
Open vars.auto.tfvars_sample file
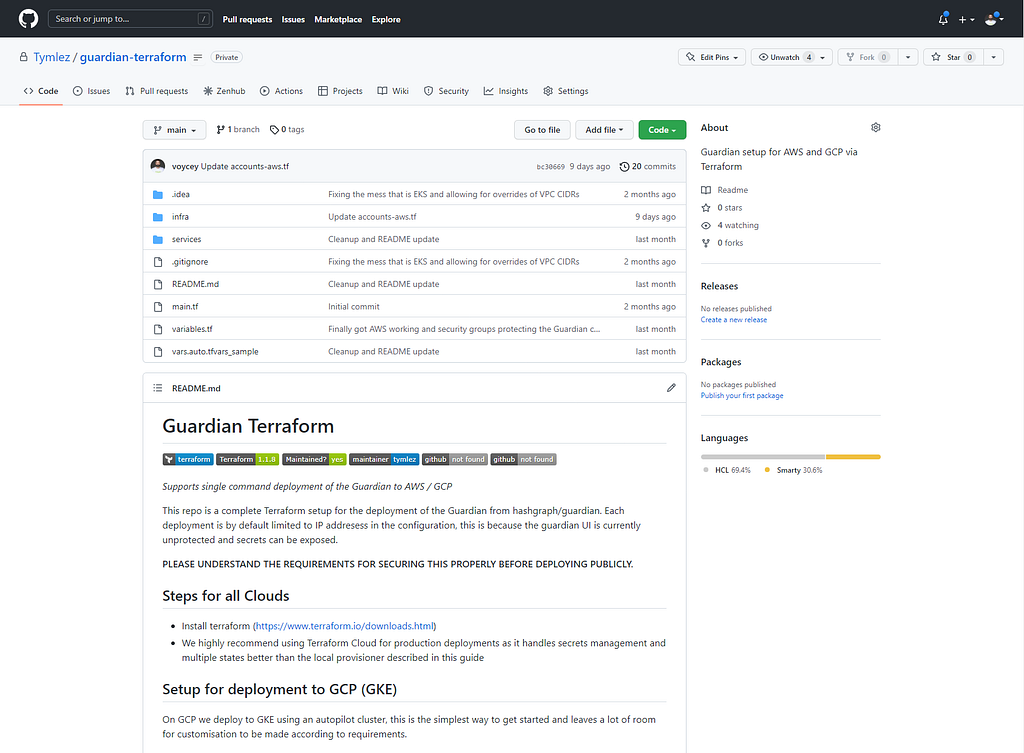tap(215, 351)
